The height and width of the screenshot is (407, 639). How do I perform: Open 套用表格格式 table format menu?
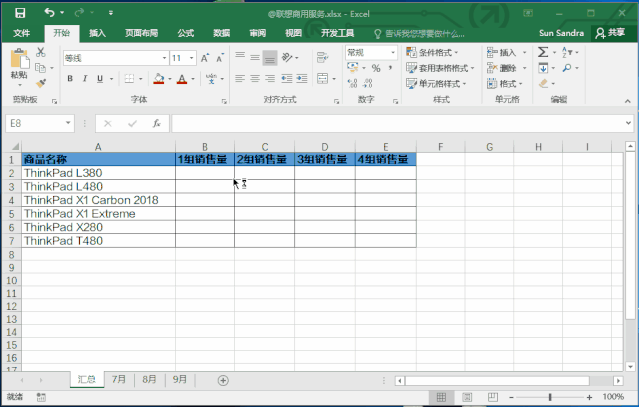pyautogui.click(x=441, y=68)
